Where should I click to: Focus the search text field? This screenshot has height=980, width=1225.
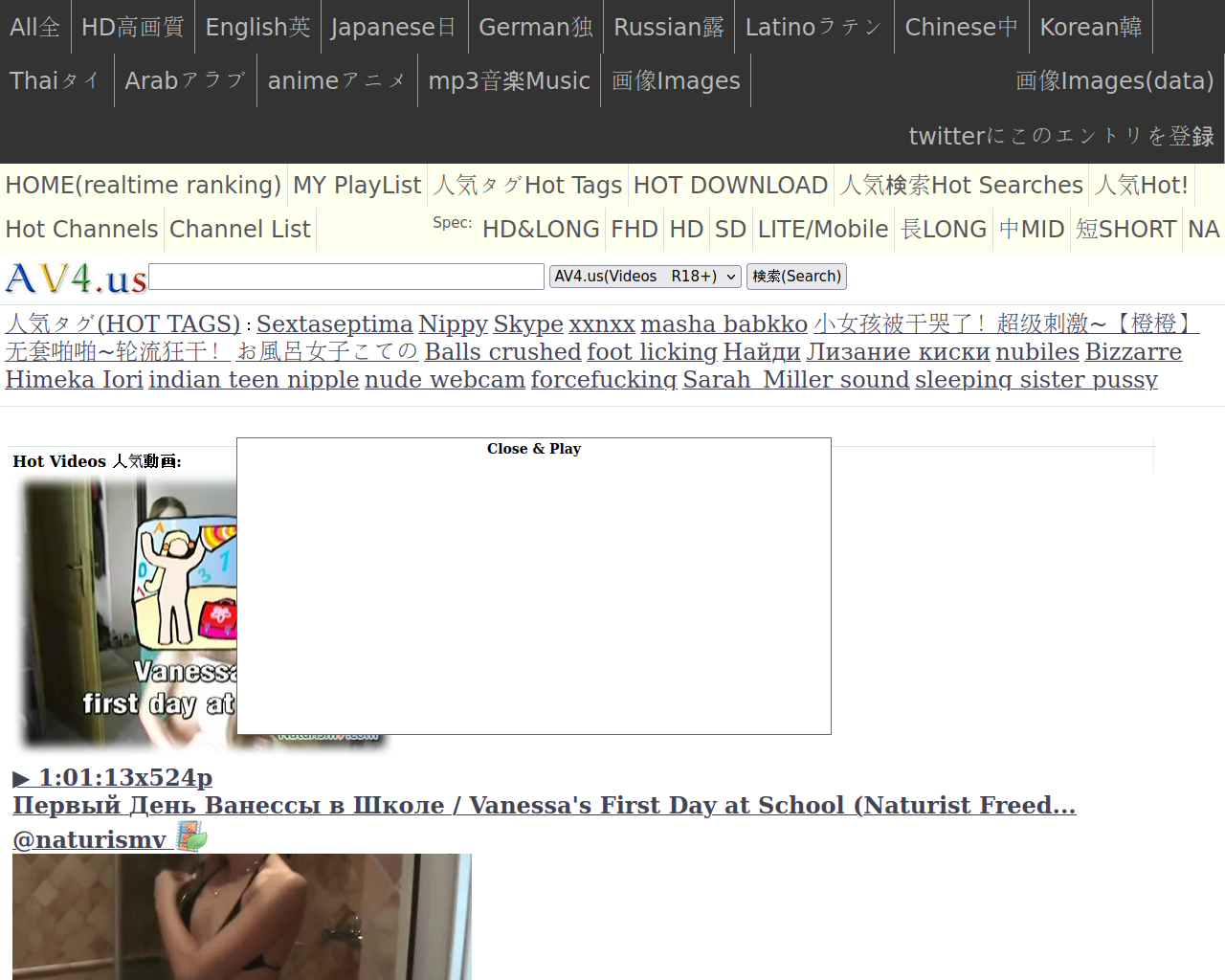point(346,277)
